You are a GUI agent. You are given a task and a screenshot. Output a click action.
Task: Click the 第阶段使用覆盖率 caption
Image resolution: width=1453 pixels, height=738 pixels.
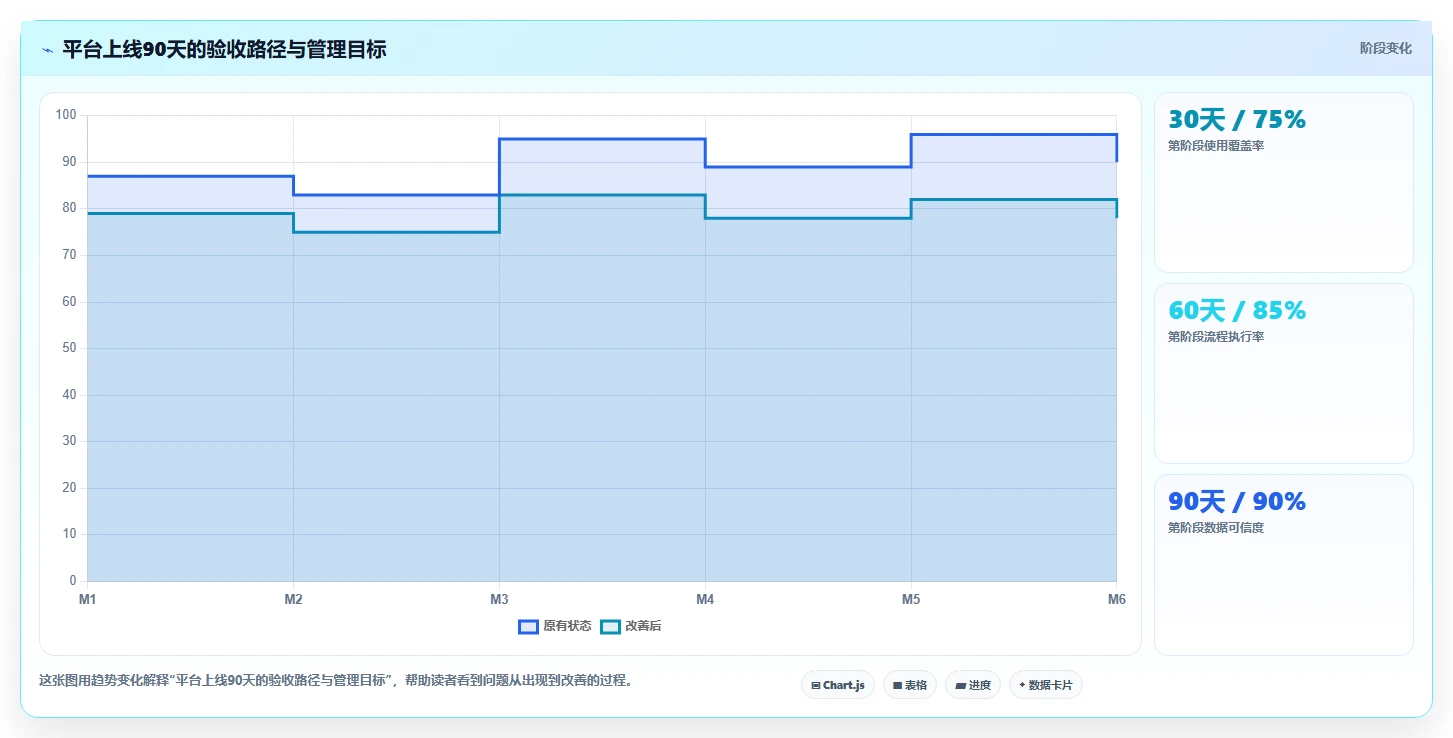tap(1216, 146)
